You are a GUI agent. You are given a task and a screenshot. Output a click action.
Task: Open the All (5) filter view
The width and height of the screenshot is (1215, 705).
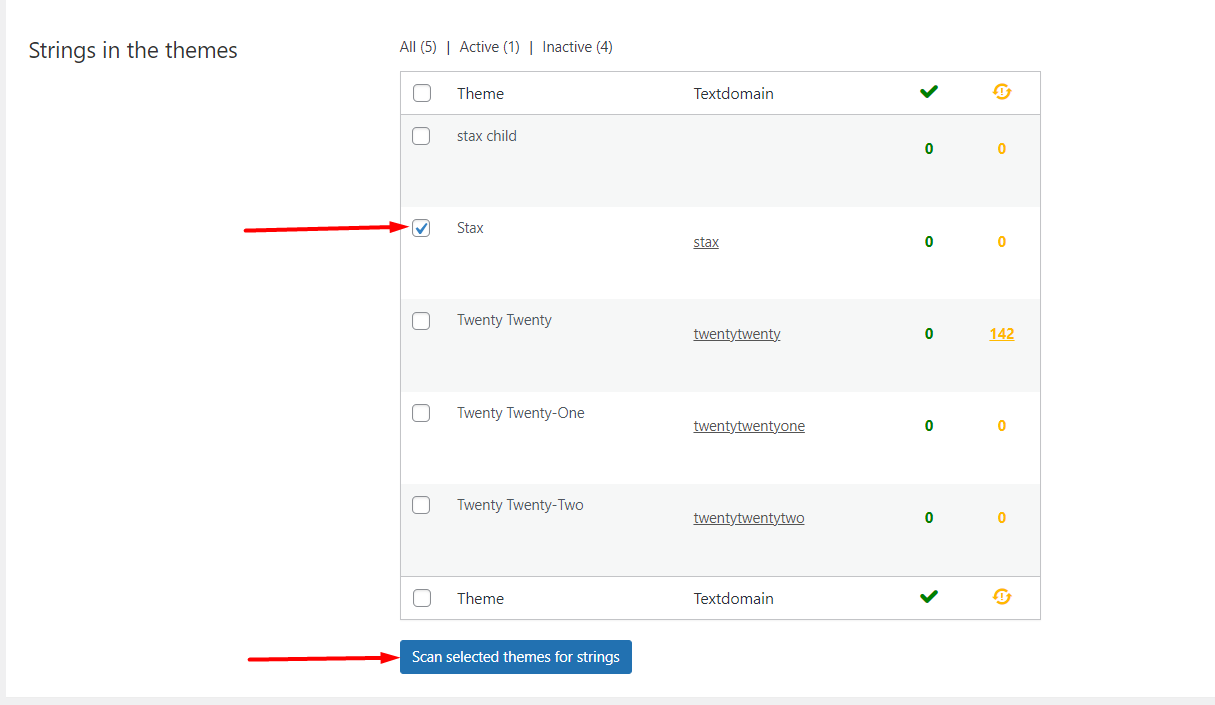[418, 46]
